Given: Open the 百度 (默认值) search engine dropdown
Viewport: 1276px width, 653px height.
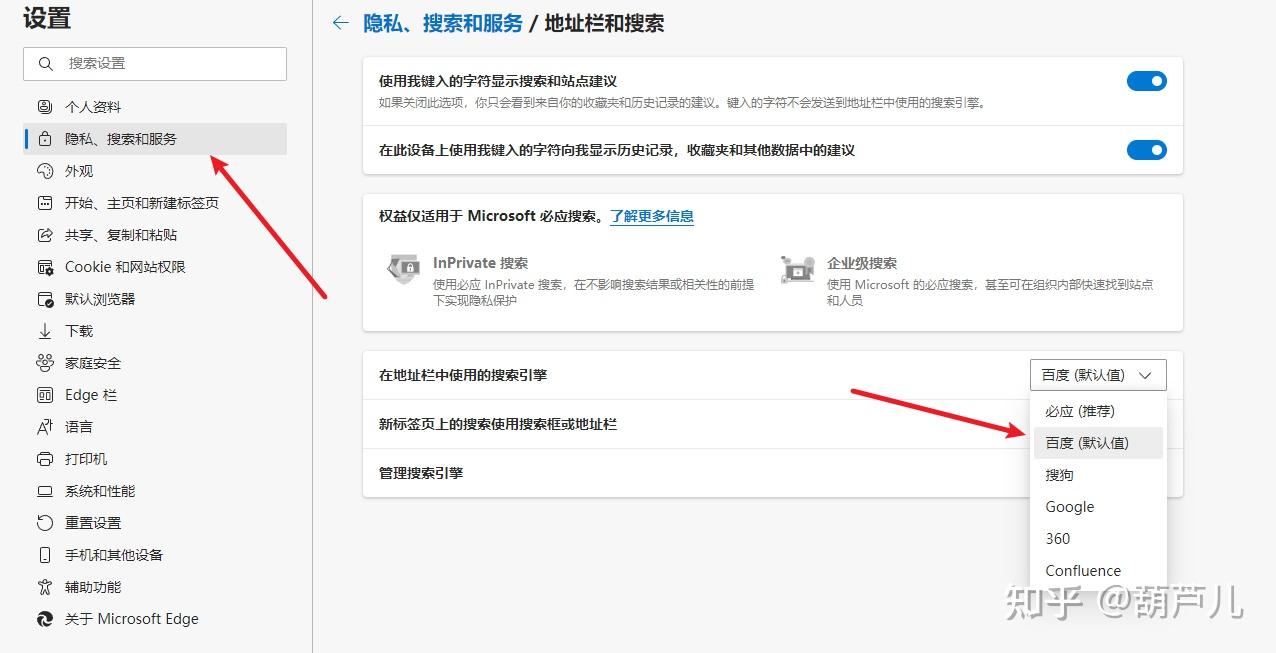Looking at the screenshot, I should click(x=1098, y=375).
